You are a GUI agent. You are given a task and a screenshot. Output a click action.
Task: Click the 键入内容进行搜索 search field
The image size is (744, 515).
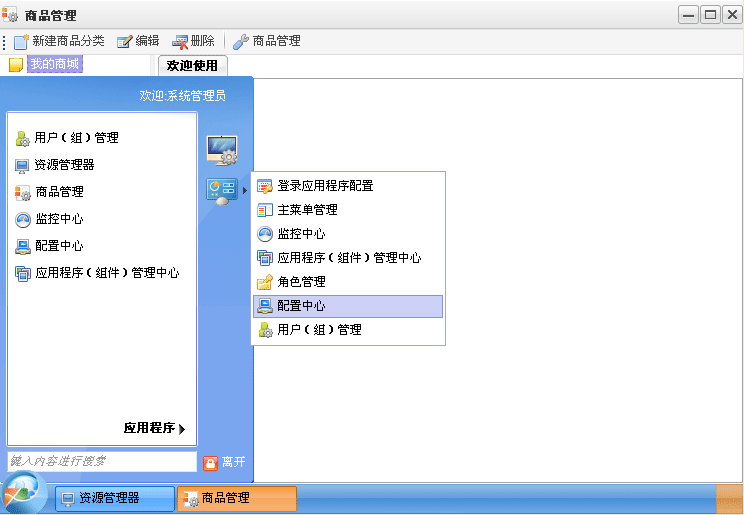[x=102, y=461]
